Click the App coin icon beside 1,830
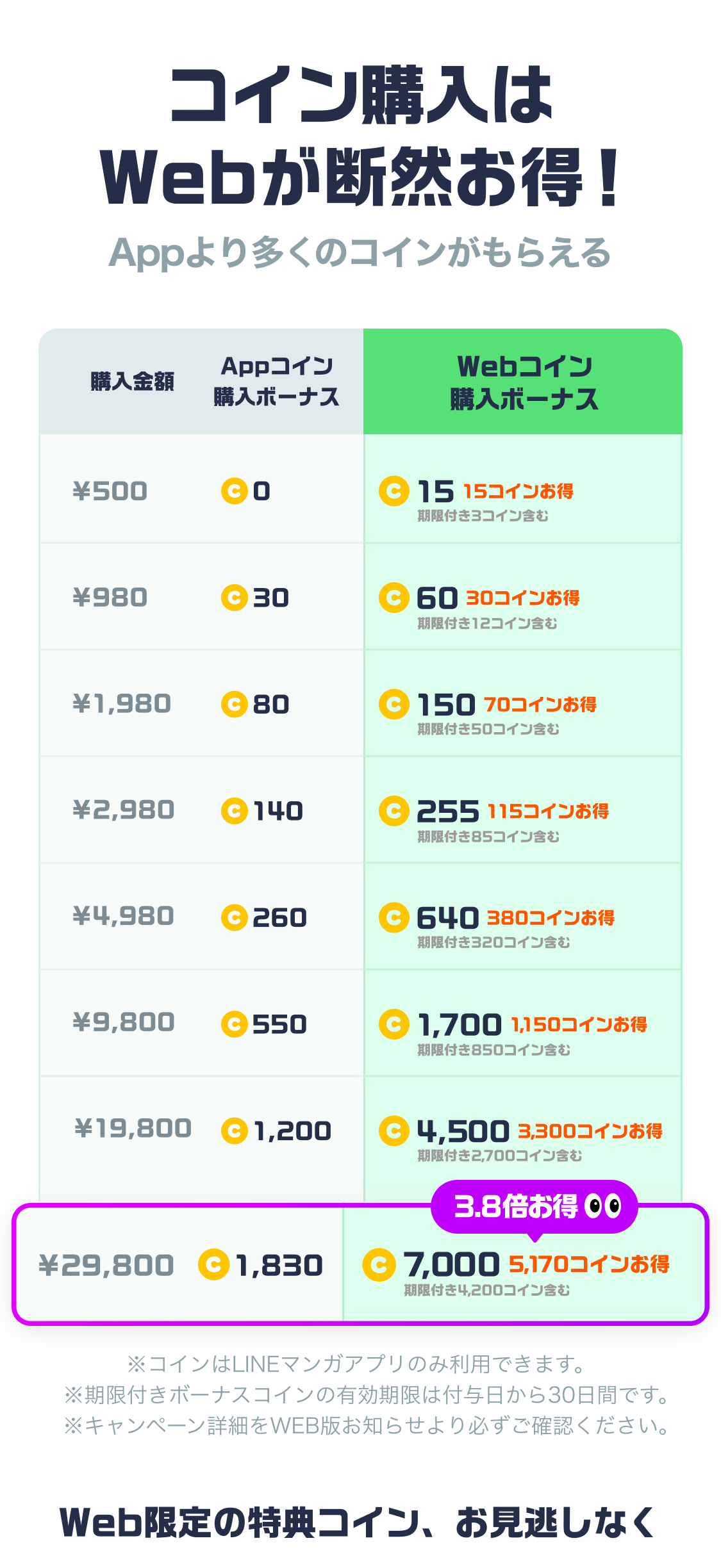This screenshot has width=721, height=1568. (x=213, y=1265)
